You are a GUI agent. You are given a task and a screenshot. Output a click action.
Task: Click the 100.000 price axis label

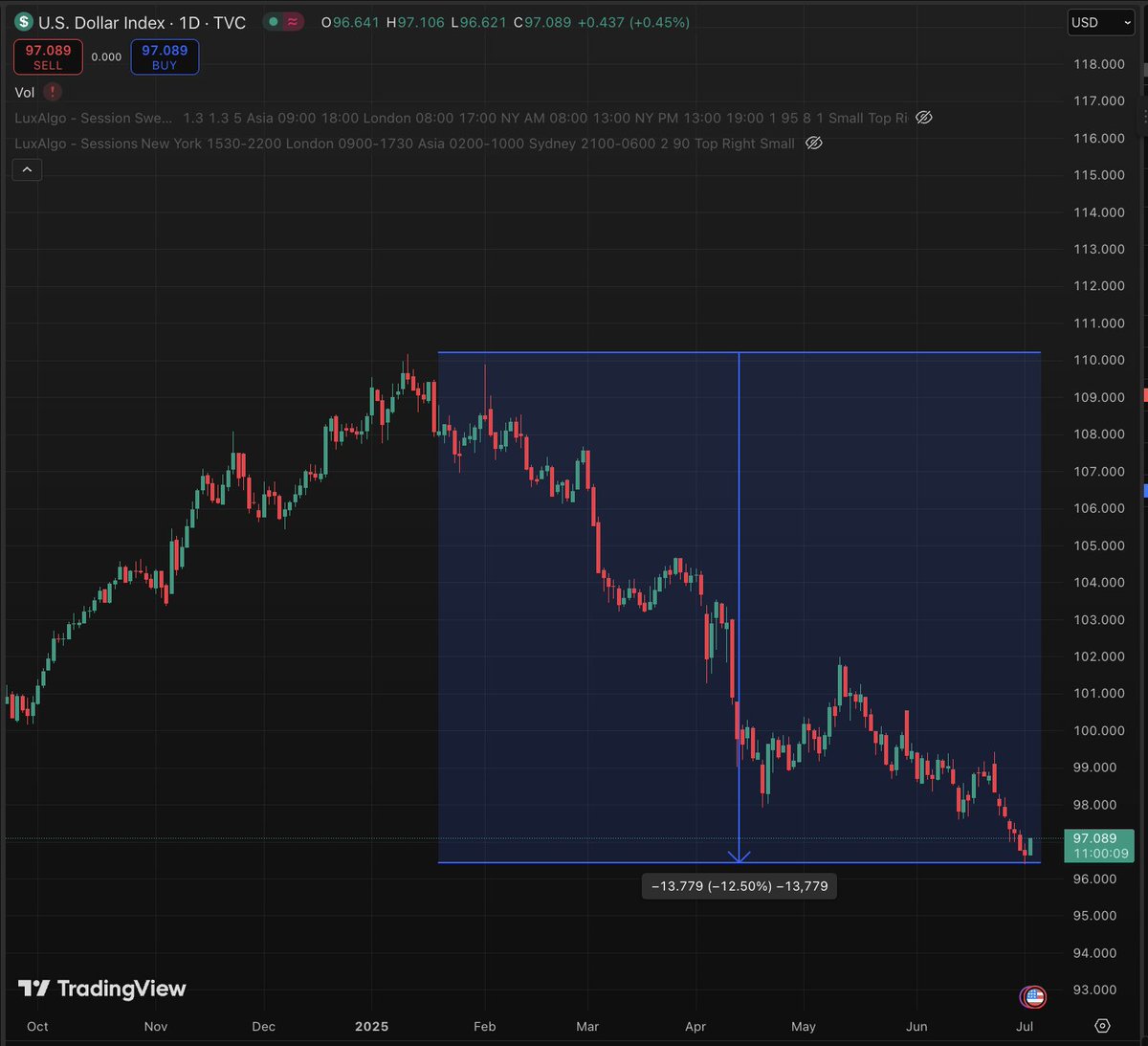coord(1099,730)
